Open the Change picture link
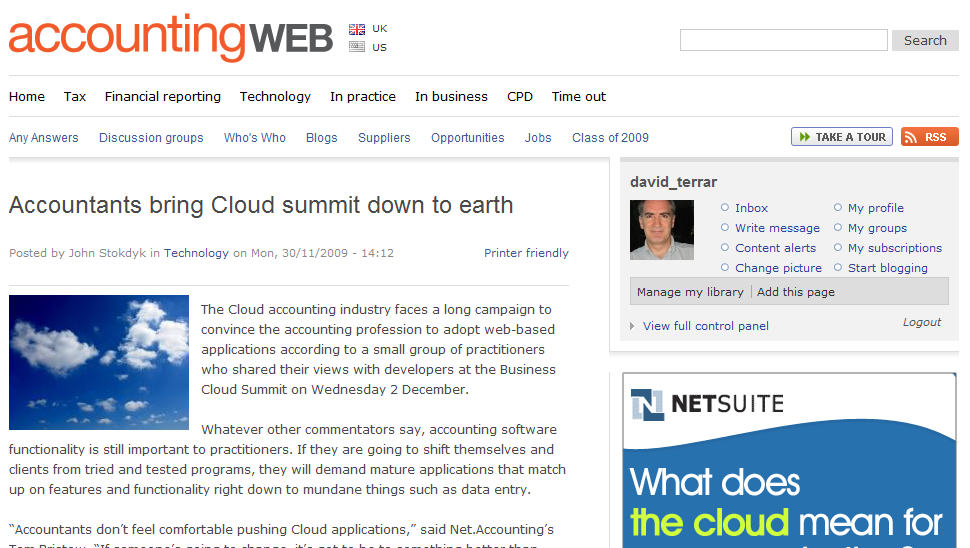The image size is (970, 548). tap(779, 268)
